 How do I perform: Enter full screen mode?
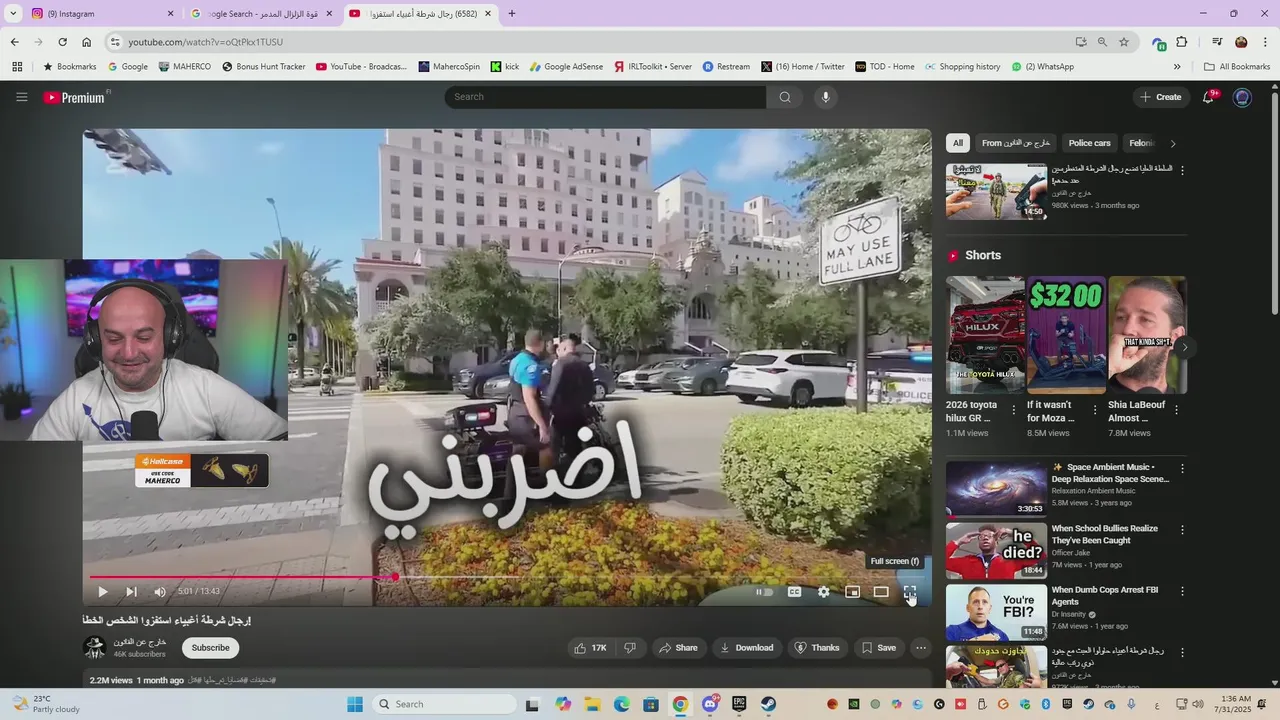tap(910, 592)
